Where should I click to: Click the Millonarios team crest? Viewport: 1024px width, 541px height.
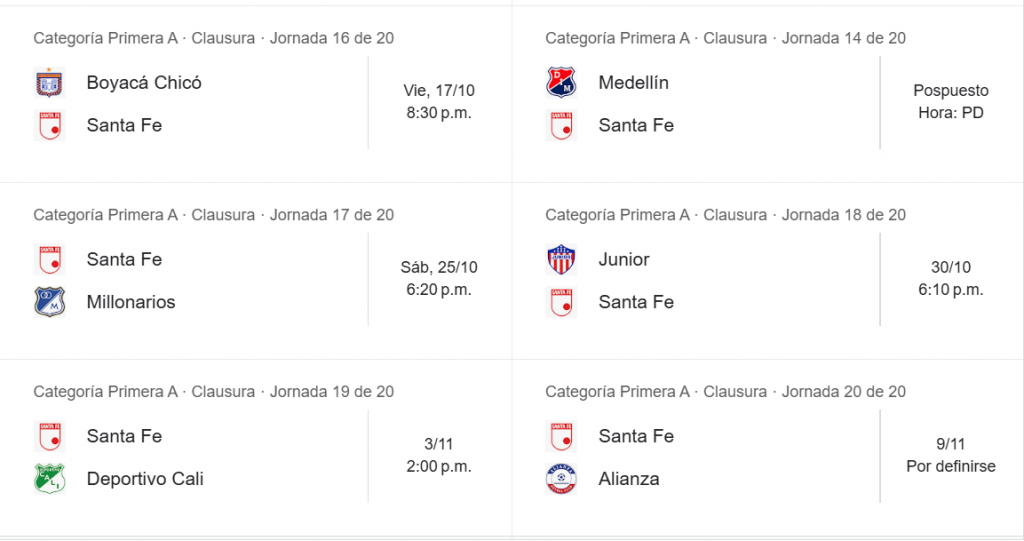coord(49,302)
